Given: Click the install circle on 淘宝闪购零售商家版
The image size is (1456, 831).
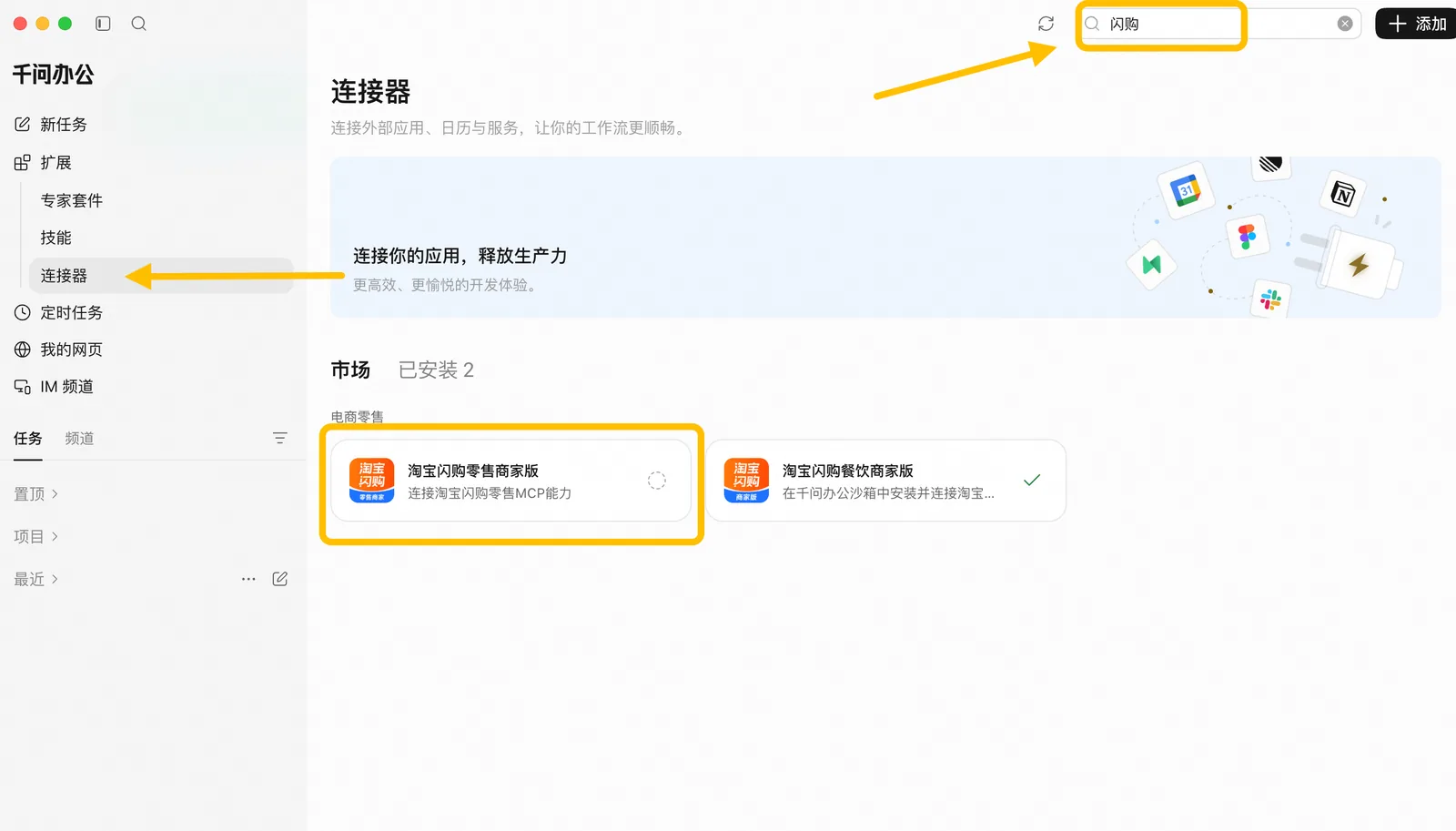Looking at the screenshot, I should (657, 481).
